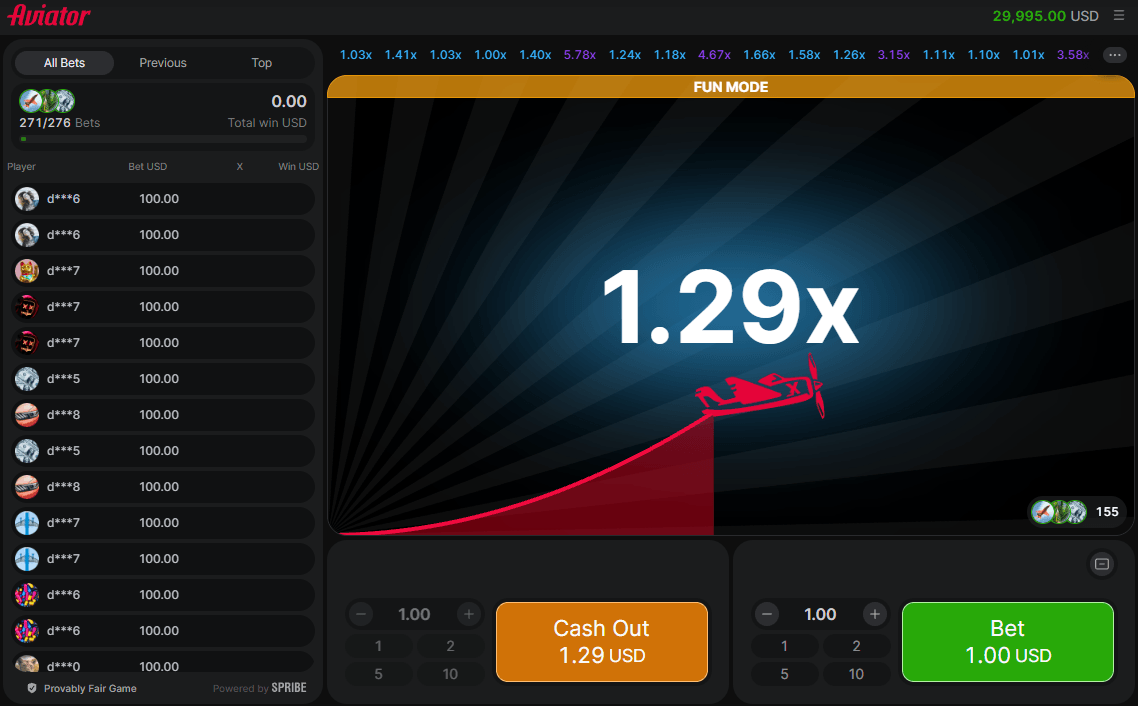Viewport: 1138px width, 706px height.
Task: Click the 271/276 Bets counter
Action: tap(60, 123)
